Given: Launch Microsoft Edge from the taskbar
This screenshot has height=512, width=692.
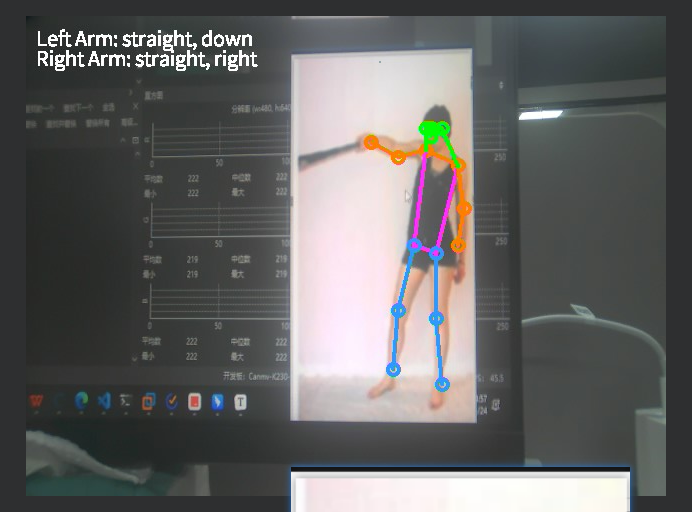Looking at the screenshot, I should 81,401.
